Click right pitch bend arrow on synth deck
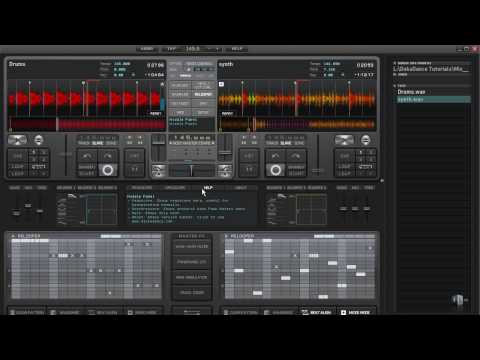Screen dimensions: 480x360 296,156
